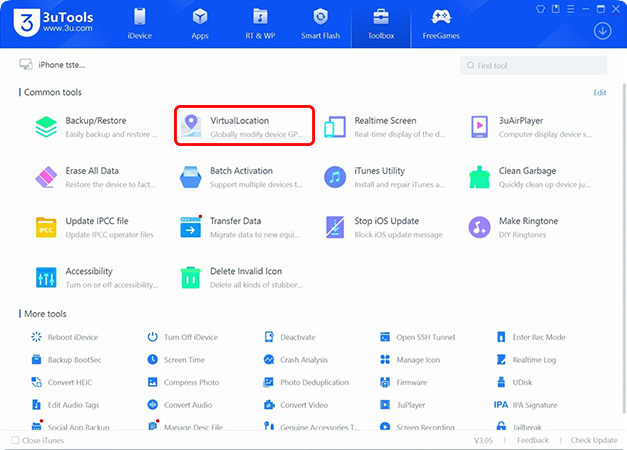Open the iTunes Utility icon

[335, 177]
